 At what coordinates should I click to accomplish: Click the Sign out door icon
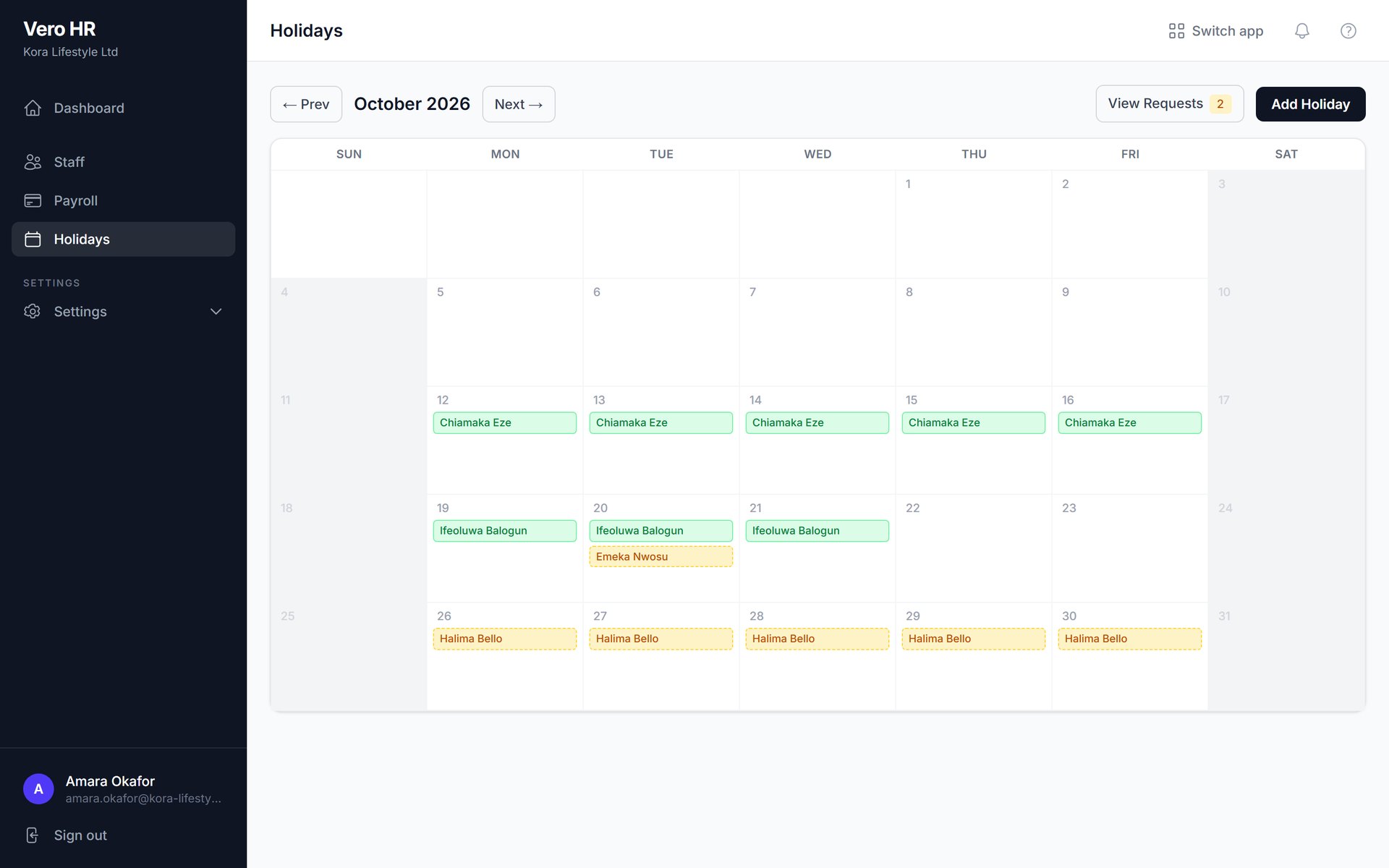(33, 835)
